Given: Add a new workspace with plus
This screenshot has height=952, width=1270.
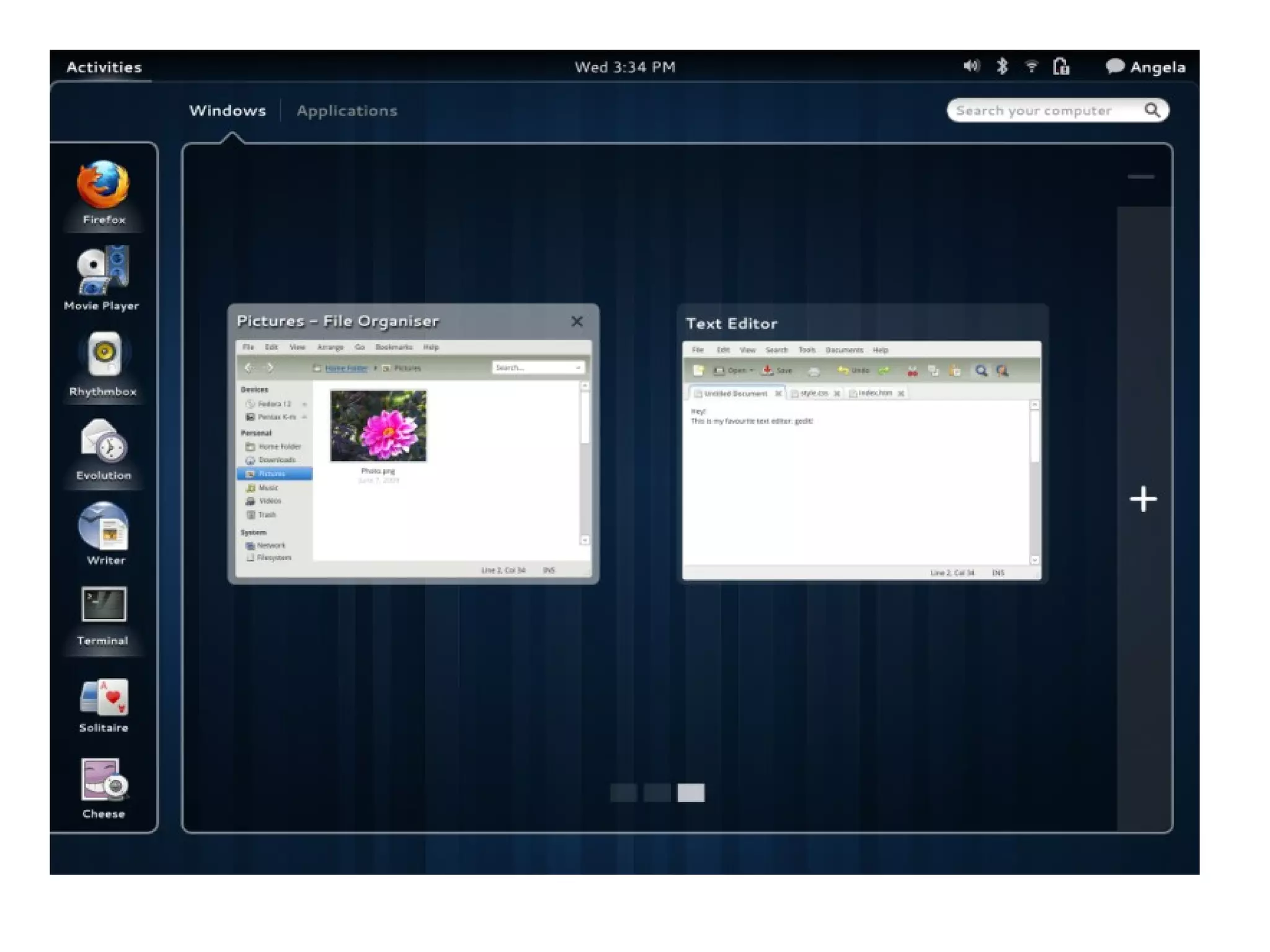Looking at the screenshot, I should pyautogui.click(x=1143, y=500).
